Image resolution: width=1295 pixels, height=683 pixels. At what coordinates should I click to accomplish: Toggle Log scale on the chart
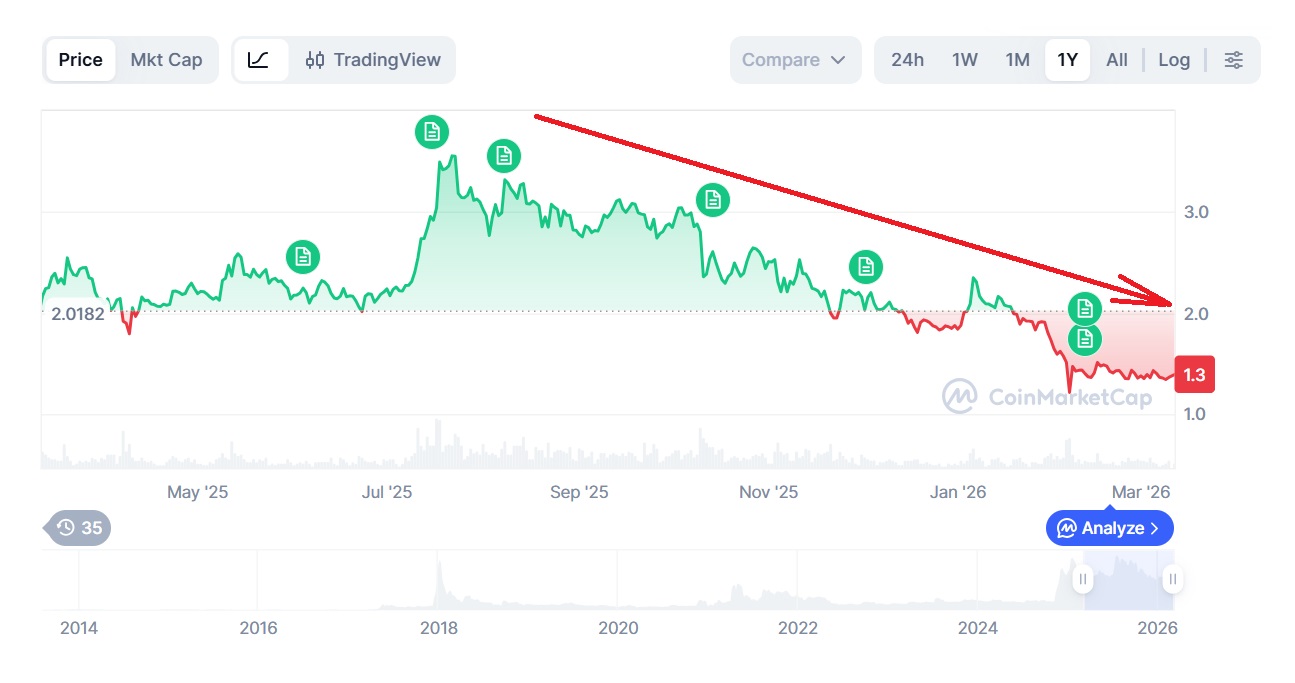point(1174,60)
